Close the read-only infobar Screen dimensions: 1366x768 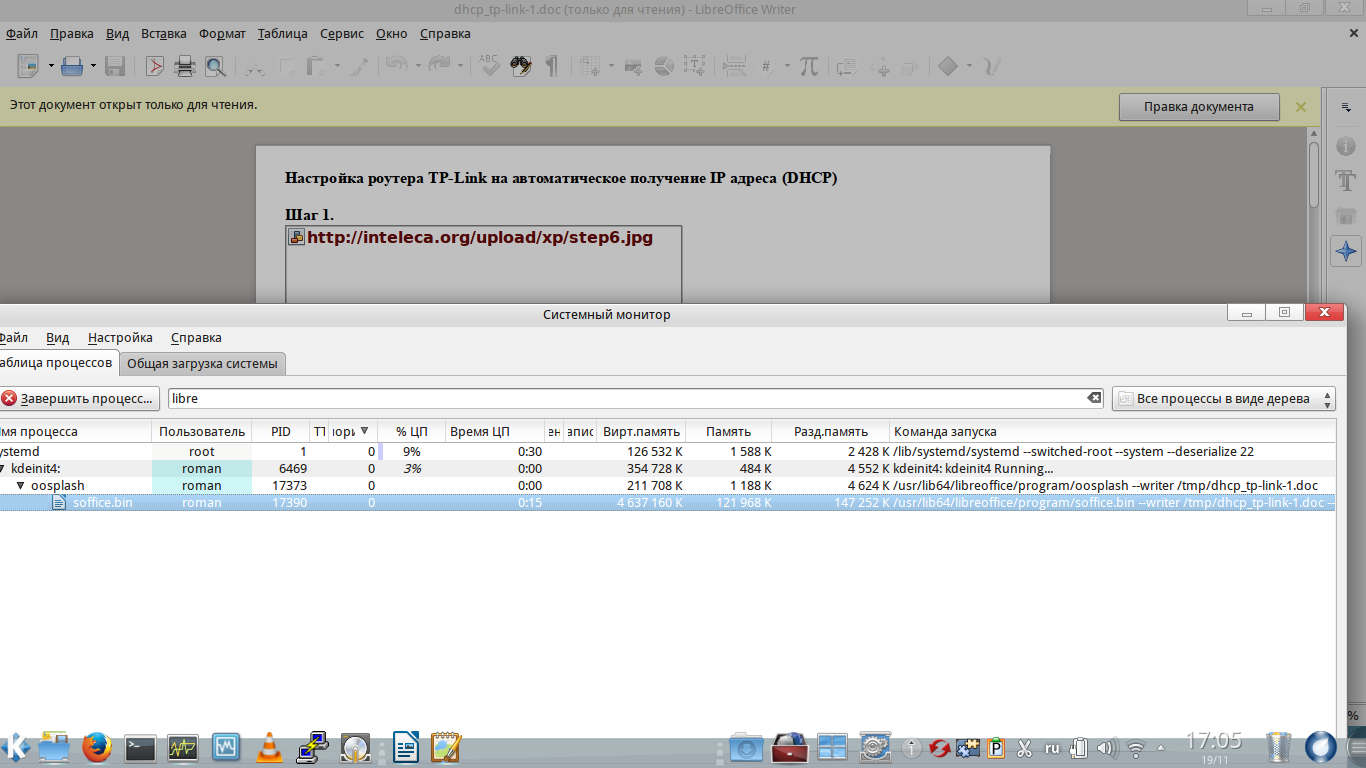(x=1301, y=106)
